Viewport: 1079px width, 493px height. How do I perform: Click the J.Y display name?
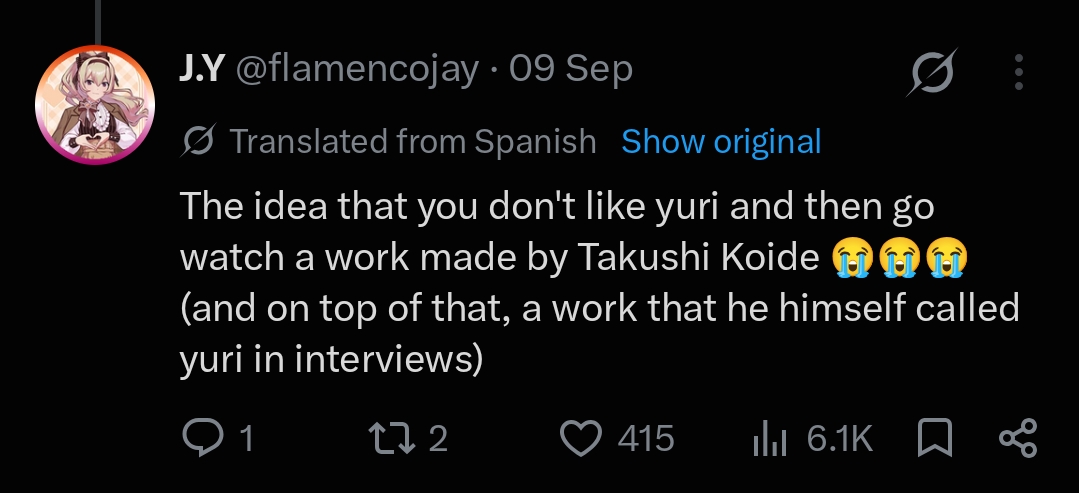tap(199, 69)
